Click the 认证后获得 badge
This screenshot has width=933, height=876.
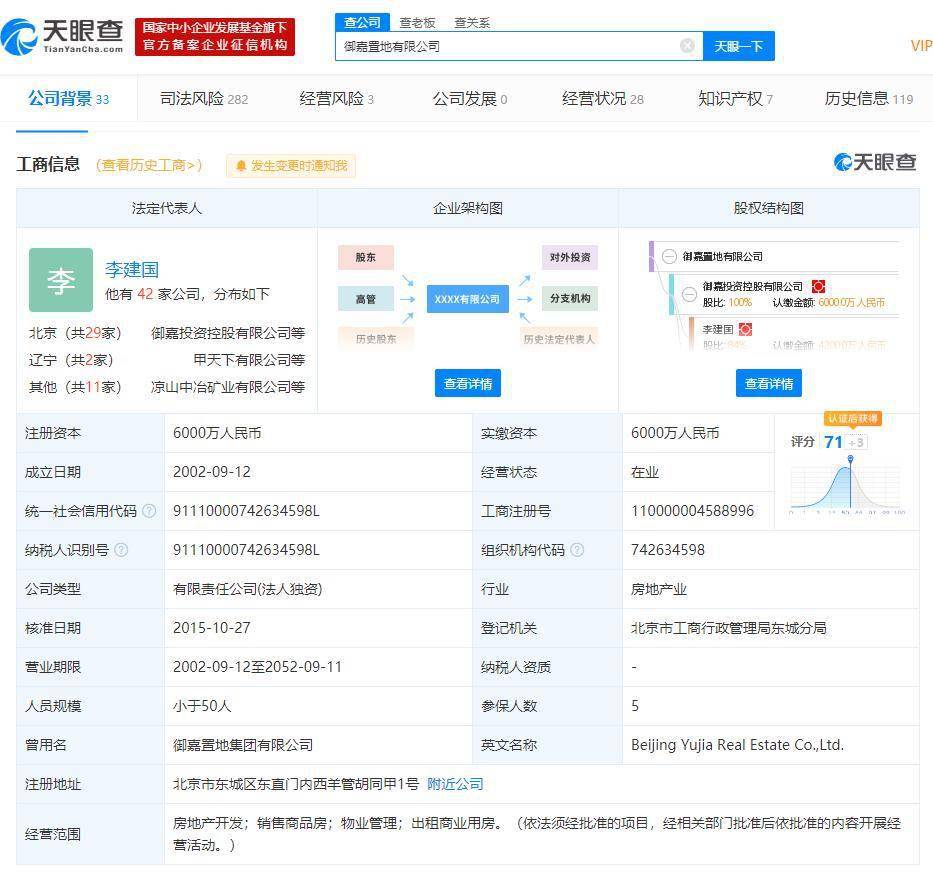coord(853,418)
